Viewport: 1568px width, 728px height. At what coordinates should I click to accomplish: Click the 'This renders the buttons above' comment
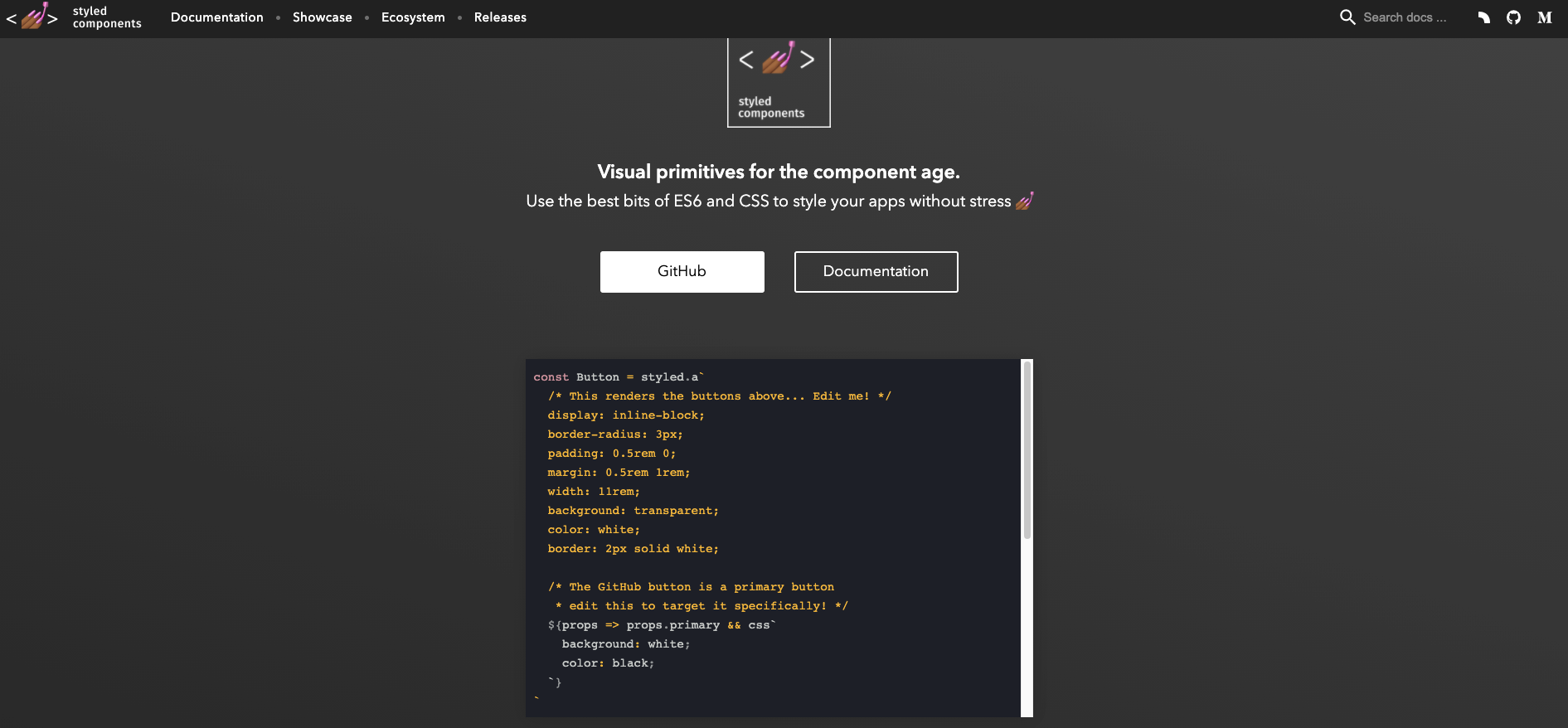[720, 396]
